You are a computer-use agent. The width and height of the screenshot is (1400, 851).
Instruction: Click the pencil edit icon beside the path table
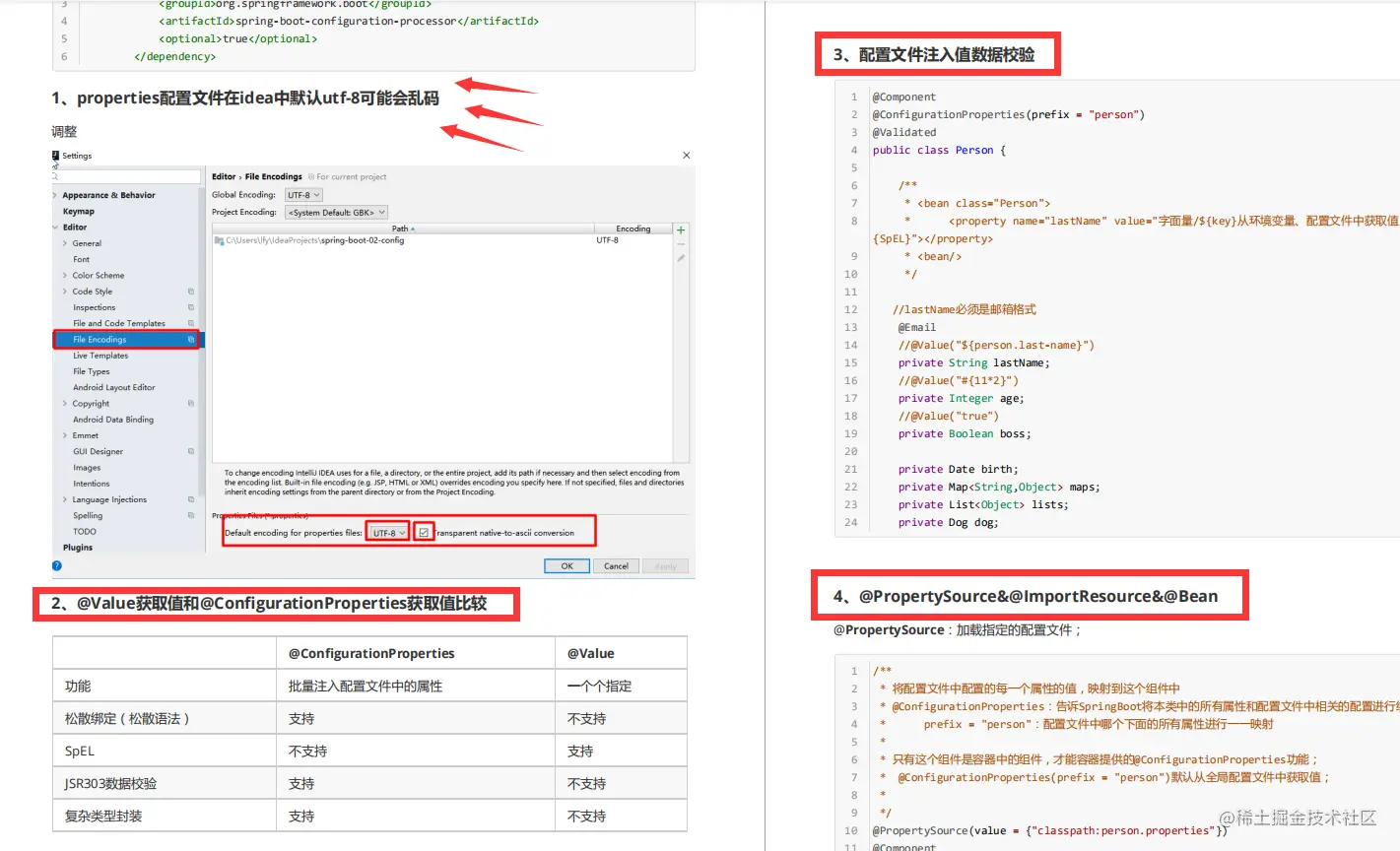pyautogui.click(x=681, y=258)
